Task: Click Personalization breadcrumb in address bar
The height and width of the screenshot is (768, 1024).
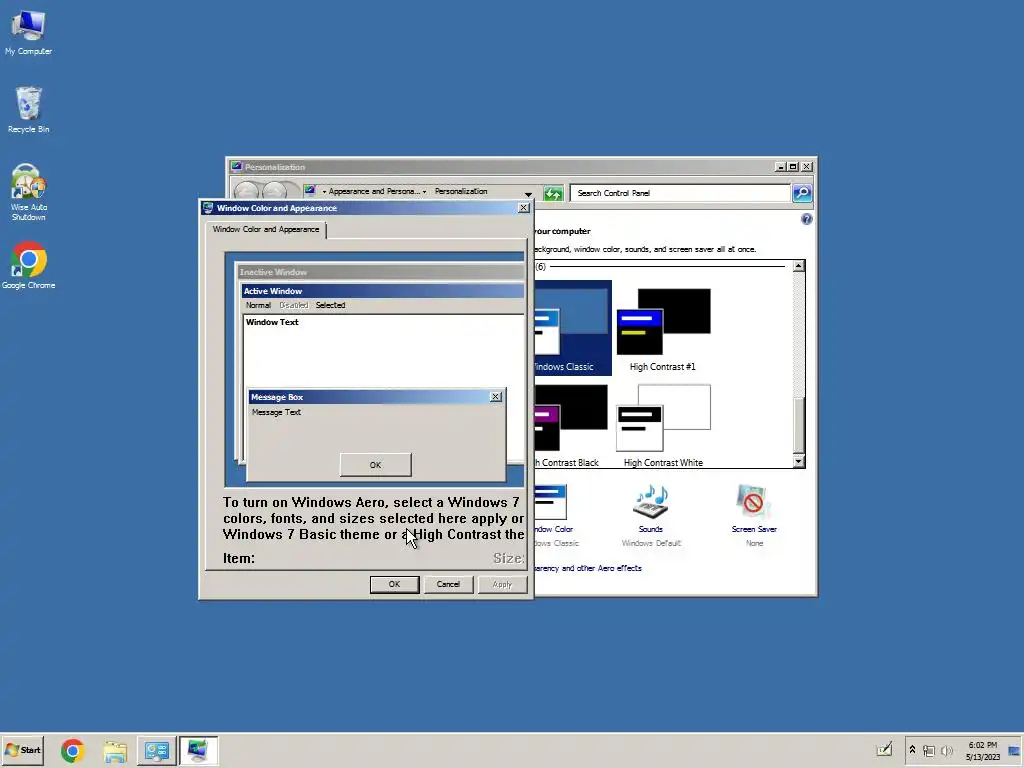Action: pos(461,191)
